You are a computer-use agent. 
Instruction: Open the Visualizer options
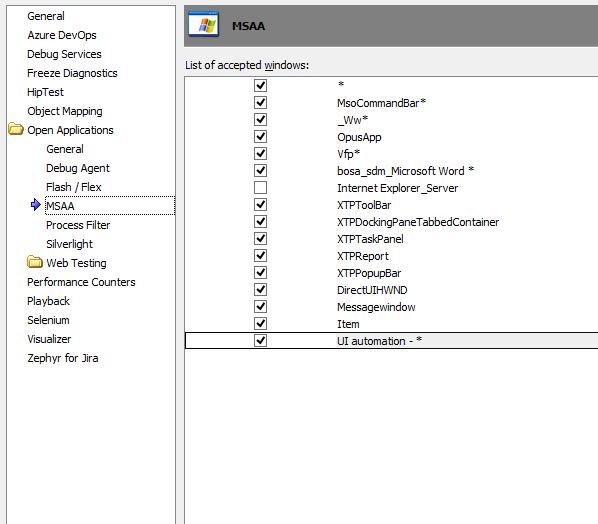(x=49, y=339)
